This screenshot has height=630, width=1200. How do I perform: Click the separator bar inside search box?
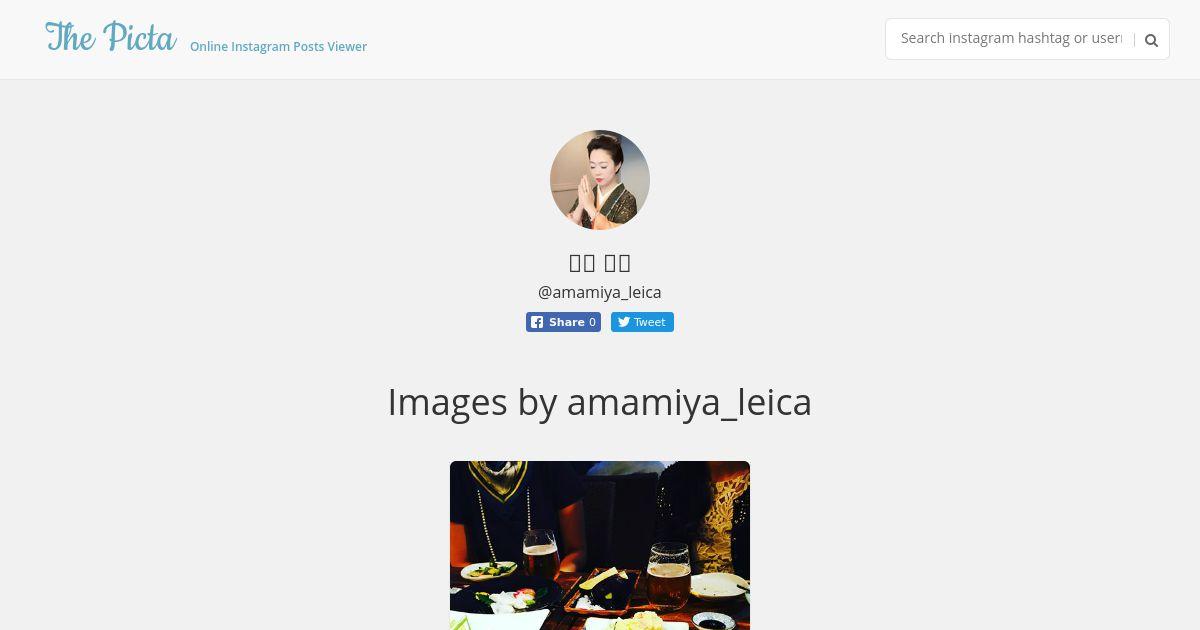(1134, 40)
